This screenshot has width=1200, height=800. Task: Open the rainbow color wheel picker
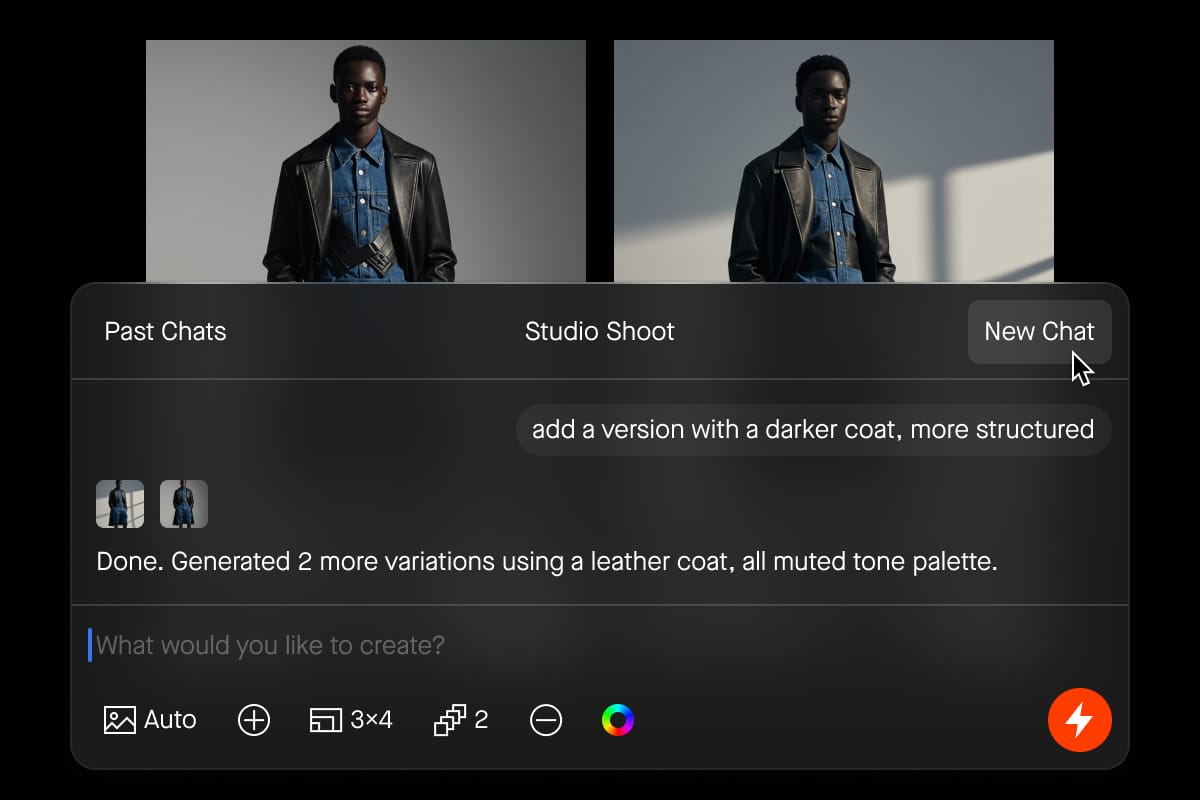(x=618, y=720)
